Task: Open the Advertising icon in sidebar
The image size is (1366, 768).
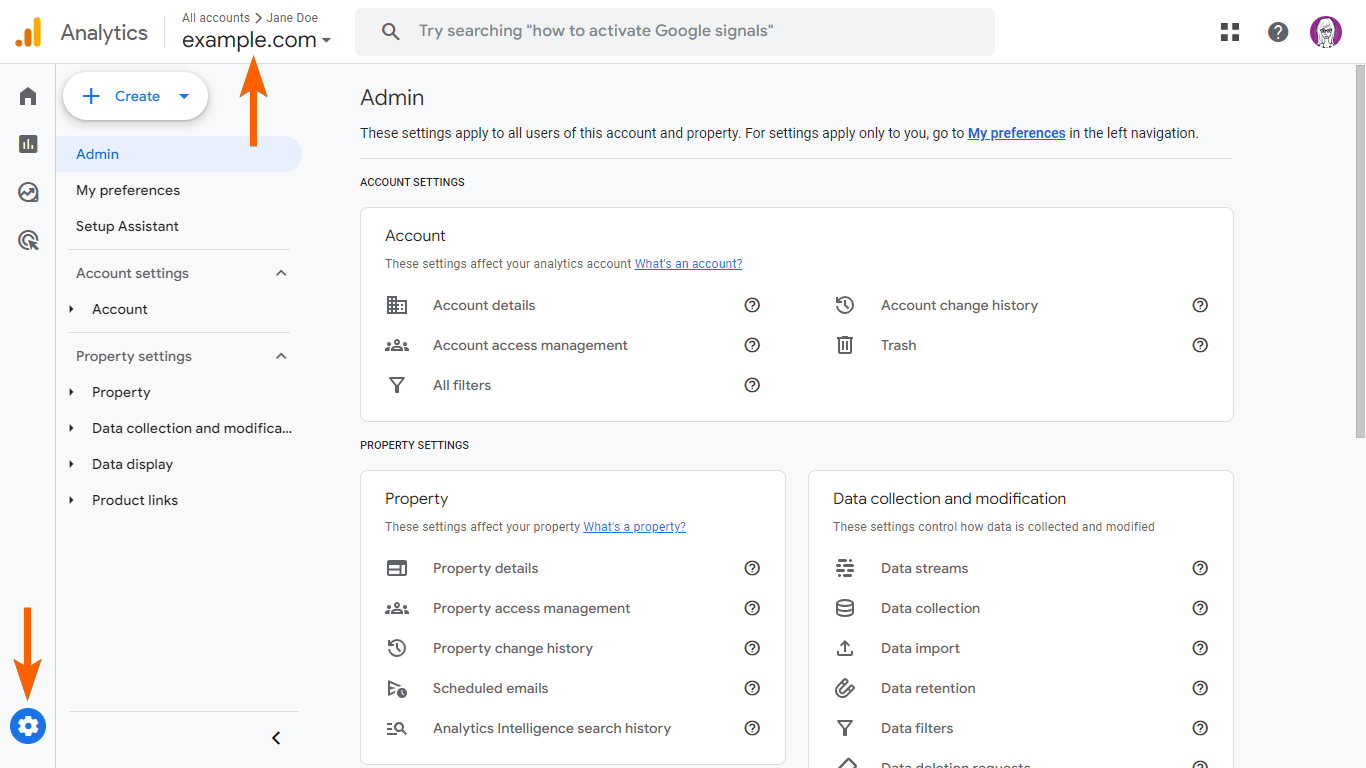Action: tap(28, 240)
